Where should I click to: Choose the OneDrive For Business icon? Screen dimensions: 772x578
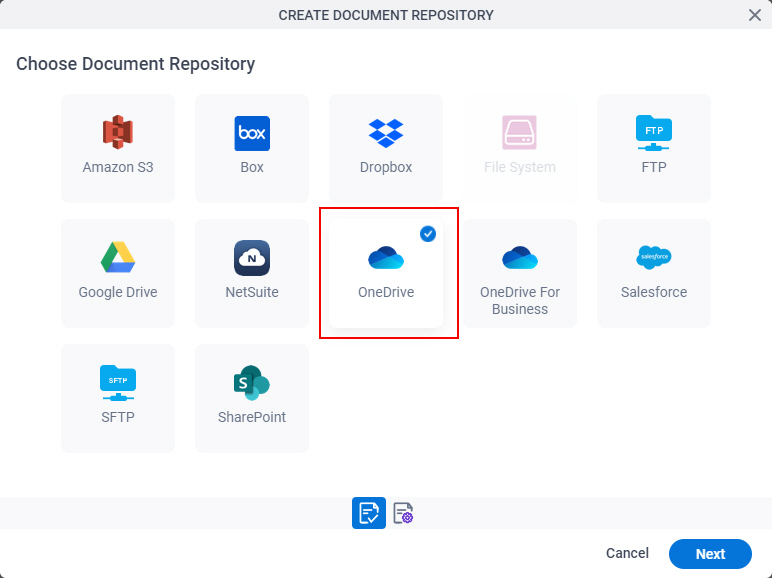point(520,257)
